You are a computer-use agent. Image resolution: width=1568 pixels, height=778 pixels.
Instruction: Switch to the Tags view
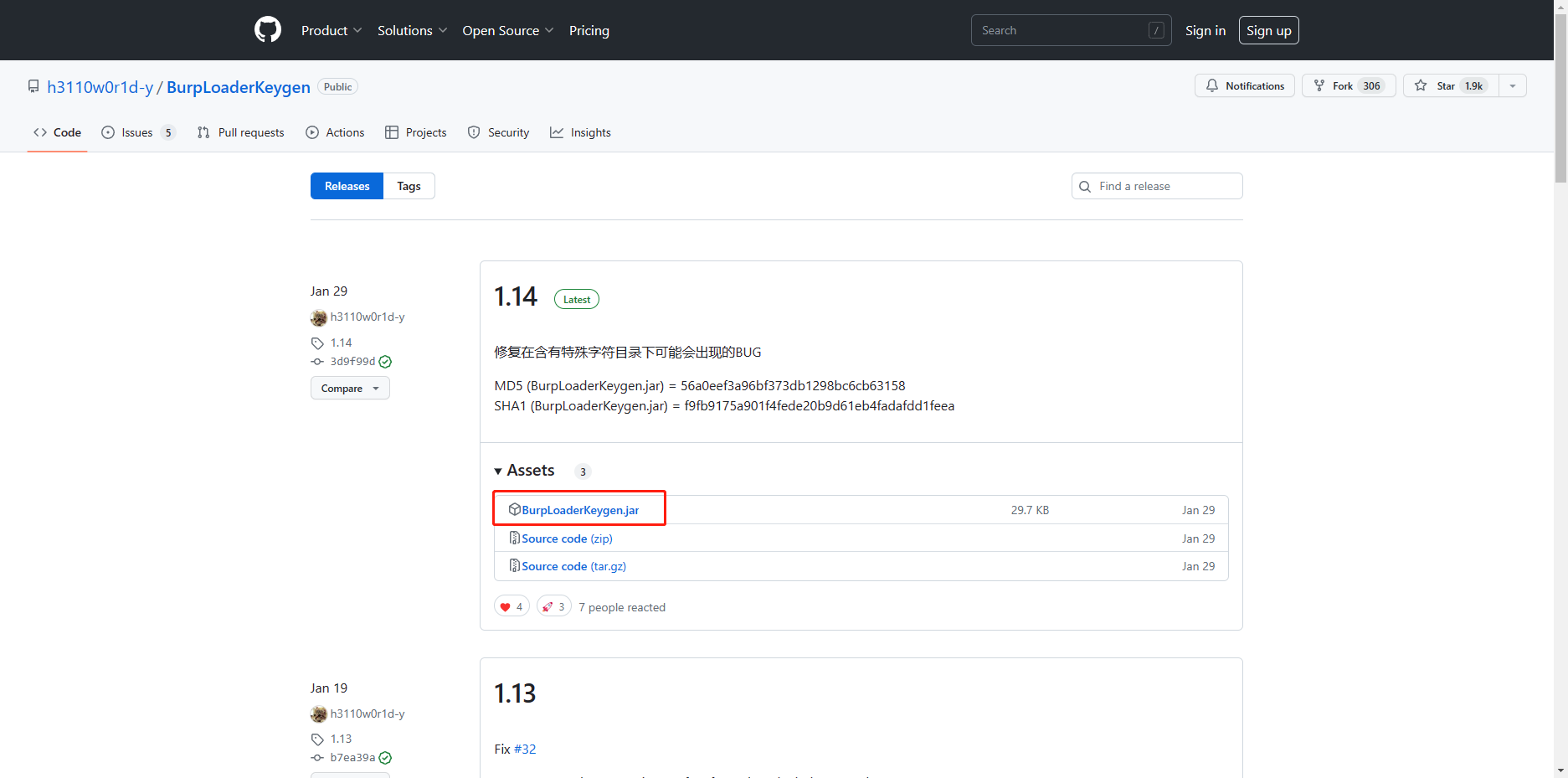point(409,186)
